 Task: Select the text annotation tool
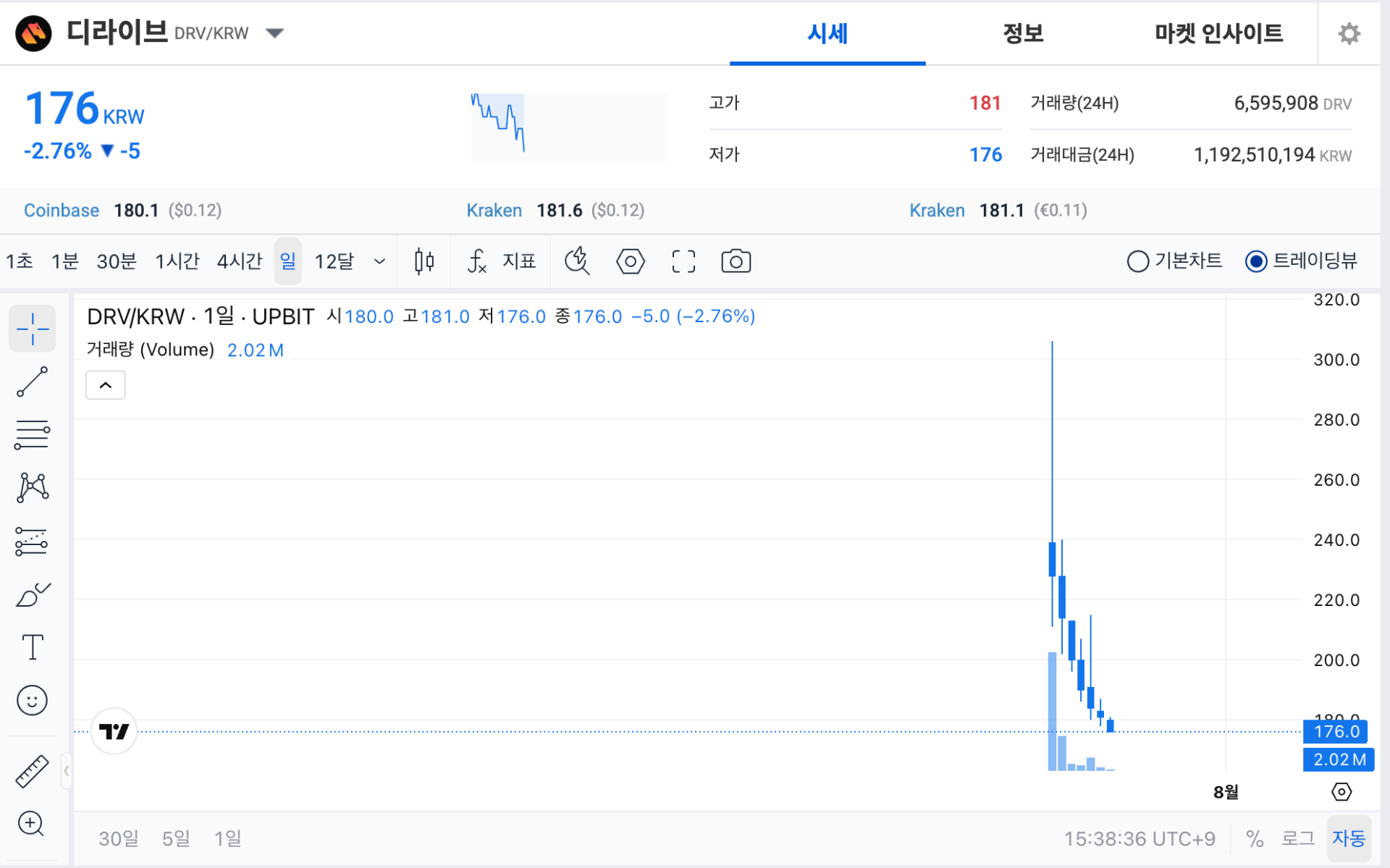click(x=33, y=647)
